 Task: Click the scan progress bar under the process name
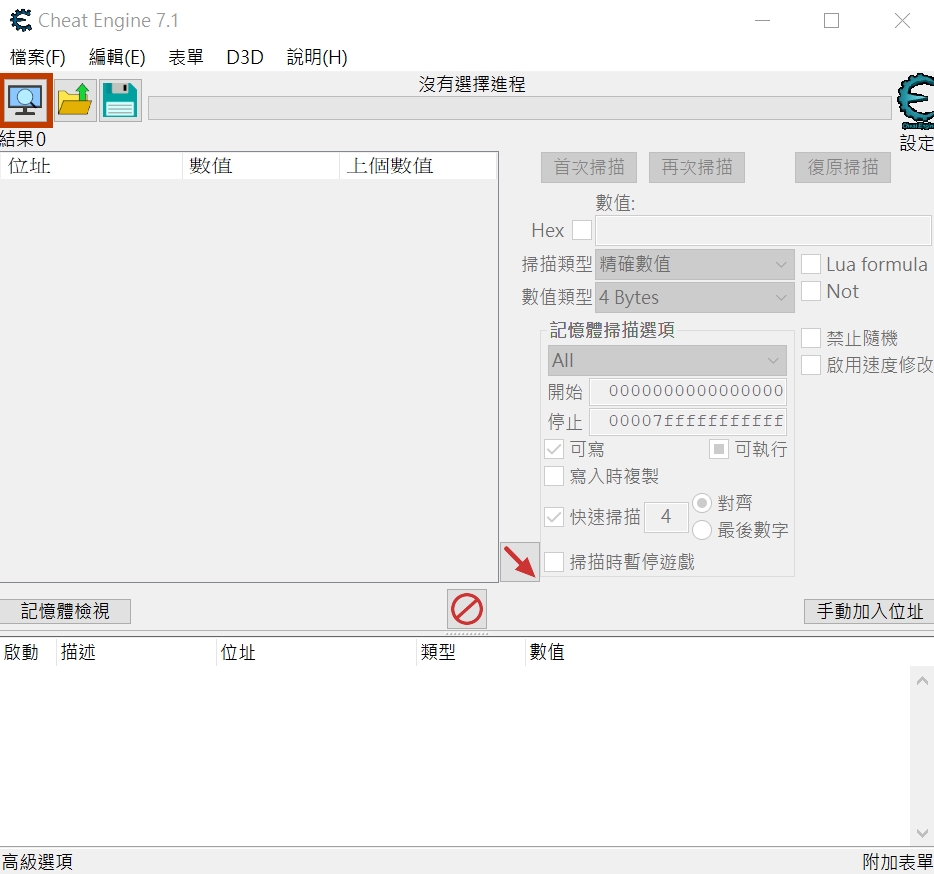coord(519,108)
